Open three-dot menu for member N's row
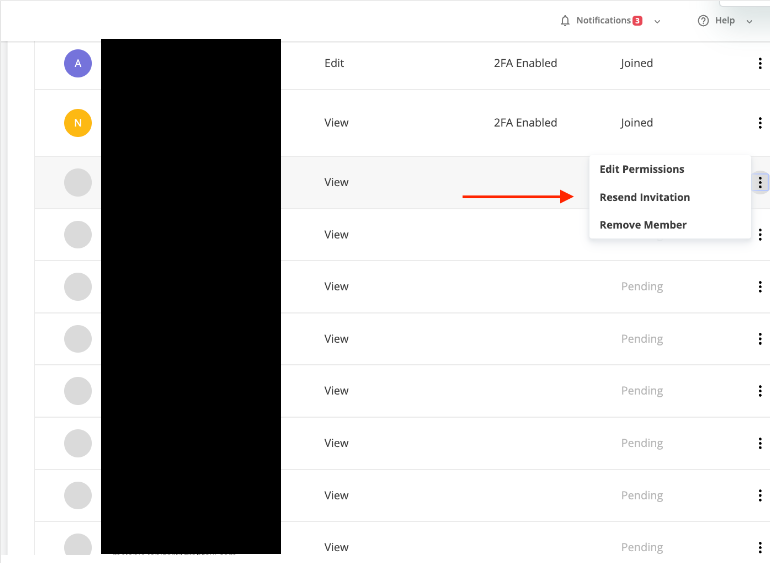This screenshot has height=563, width=770. point(760,123)
